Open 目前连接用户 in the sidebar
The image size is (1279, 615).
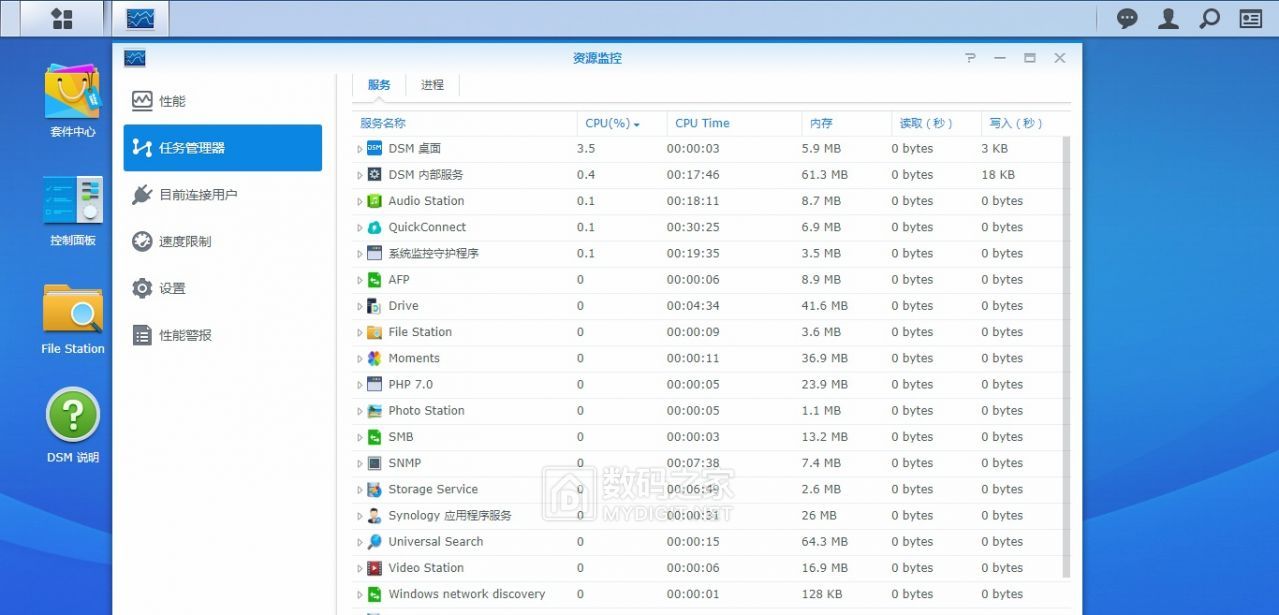pyautogui.click(x=223, y=195)
